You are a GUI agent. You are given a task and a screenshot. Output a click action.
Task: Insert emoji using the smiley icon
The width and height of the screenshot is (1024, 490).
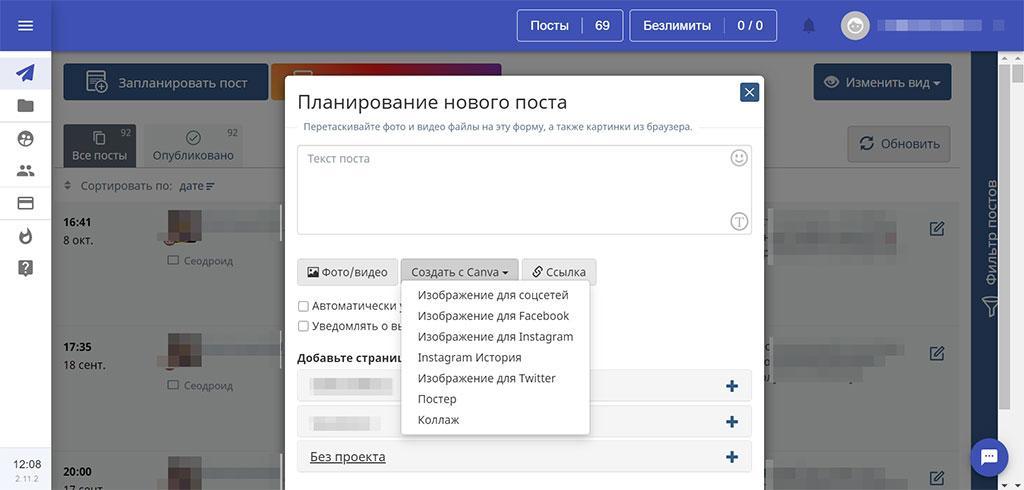[739, 158]
